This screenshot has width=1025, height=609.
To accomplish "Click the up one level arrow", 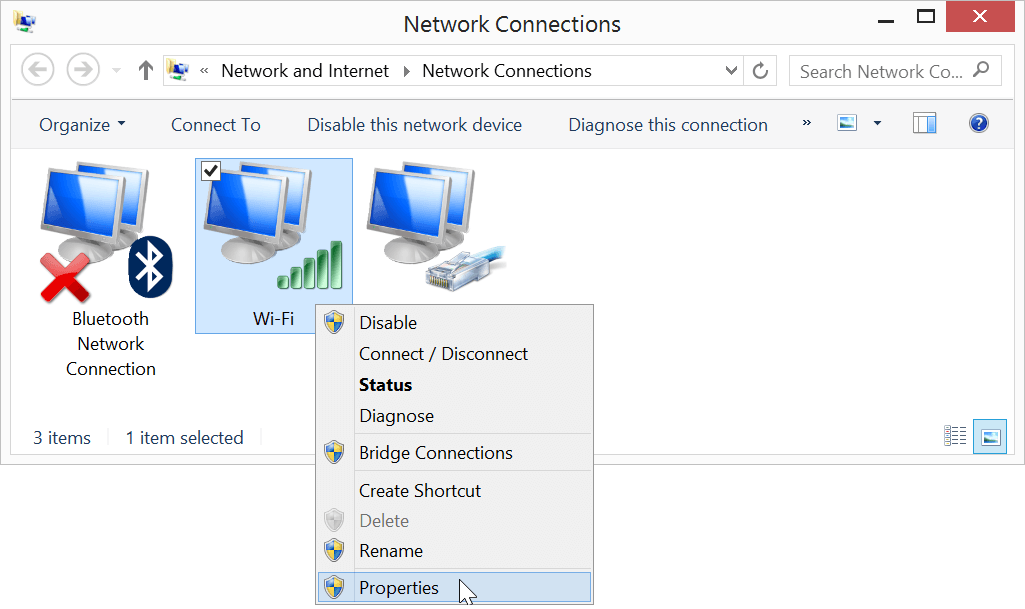I will (x=144, y=70).
